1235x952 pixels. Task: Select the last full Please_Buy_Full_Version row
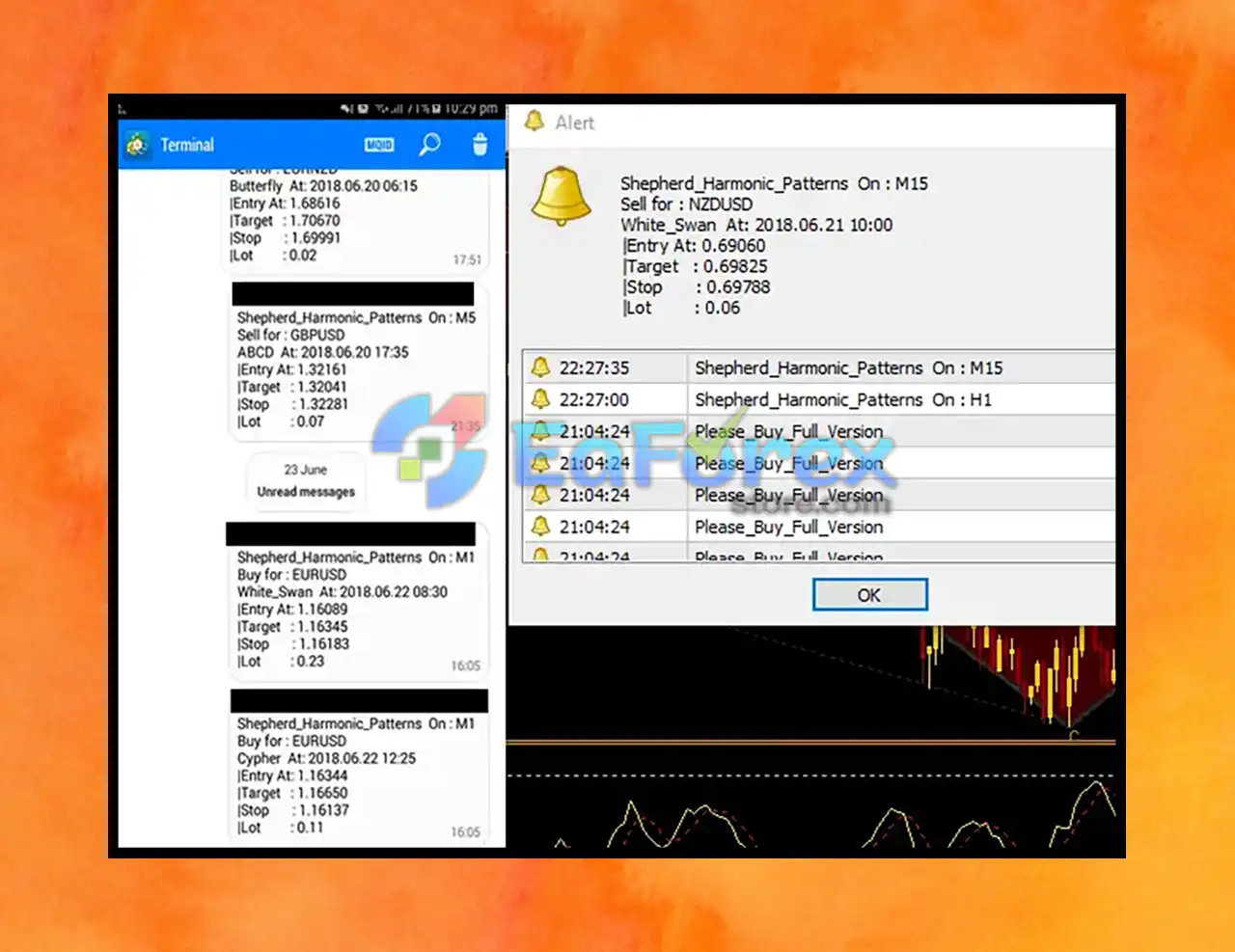tap(819, 527)
